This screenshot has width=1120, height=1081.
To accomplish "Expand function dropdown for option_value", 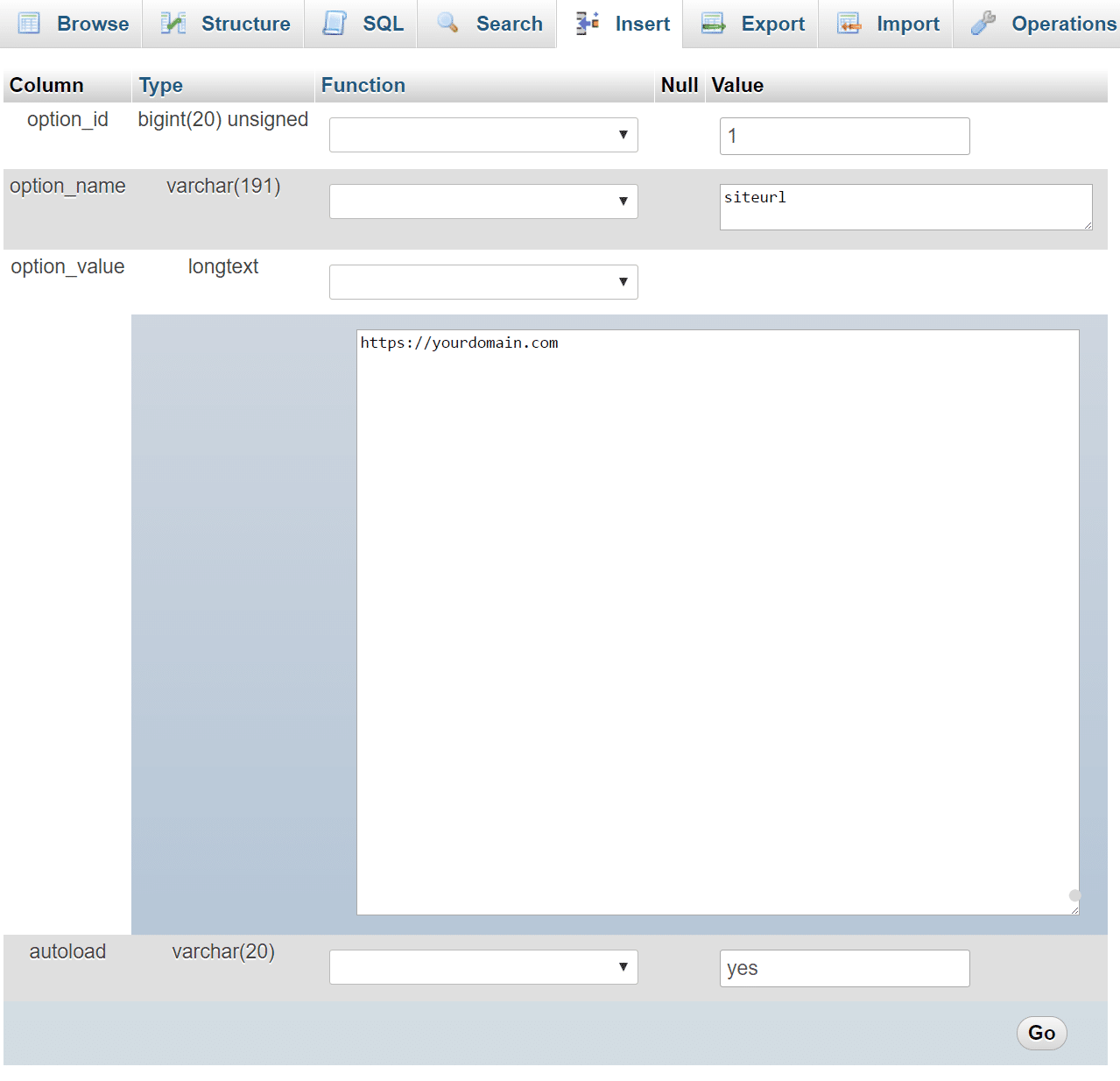I will coord(483,282).
